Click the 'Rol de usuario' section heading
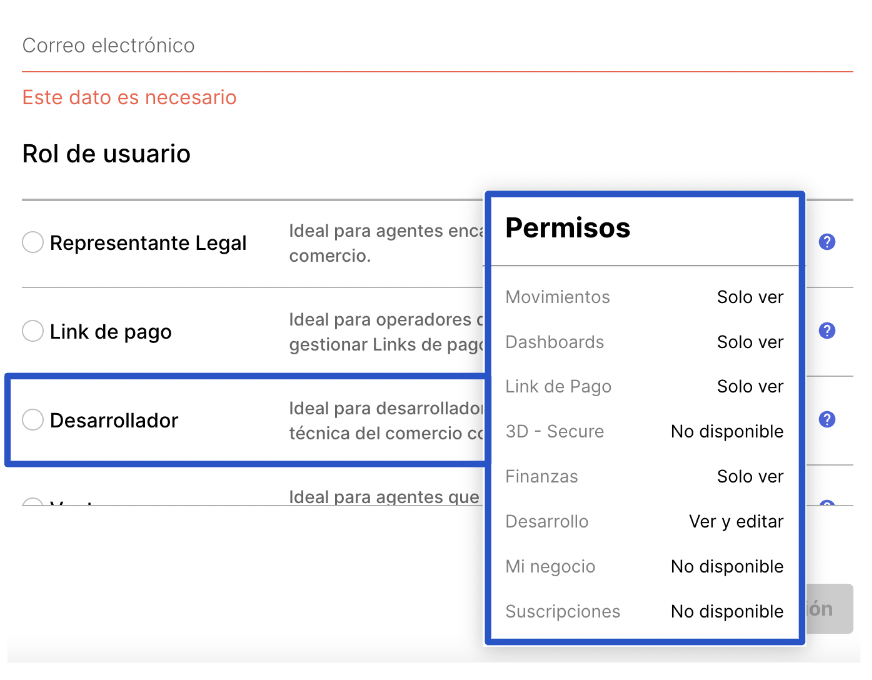The height and width of the screenshot is (680, 872). [x=106, y=154]
